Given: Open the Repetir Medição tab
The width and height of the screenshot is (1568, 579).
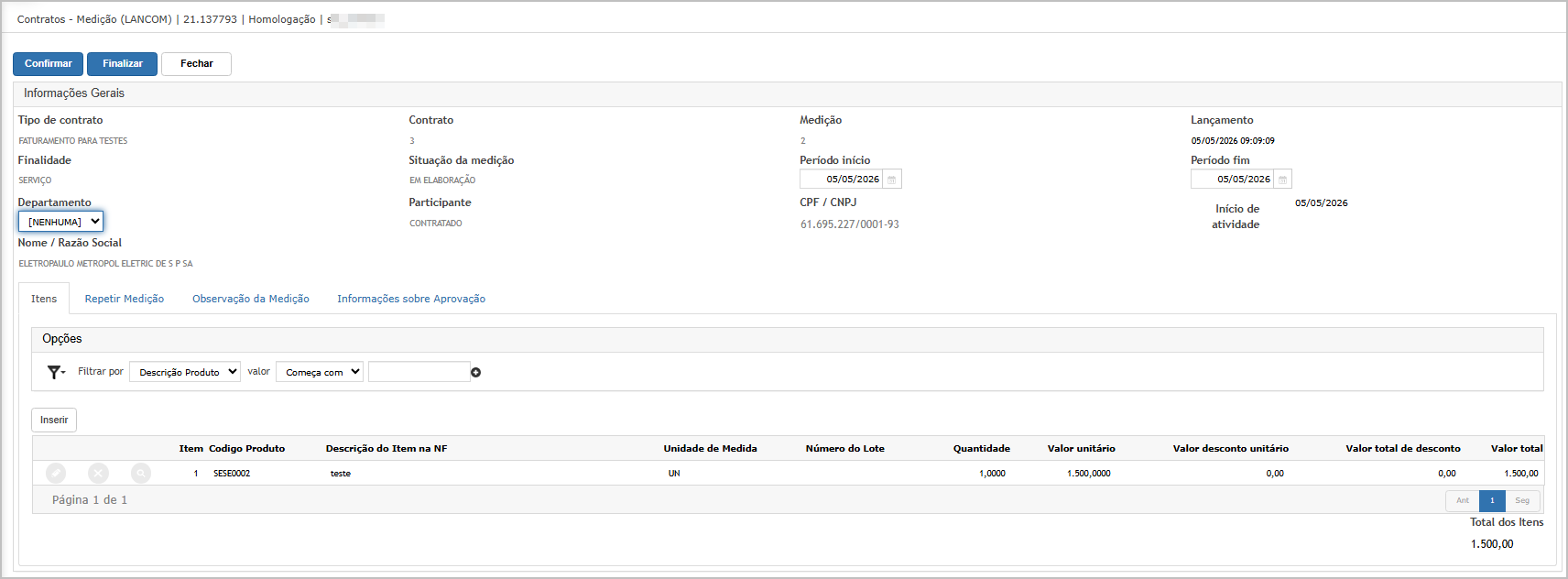Looking at the screenshot, I should pos(125,299).
